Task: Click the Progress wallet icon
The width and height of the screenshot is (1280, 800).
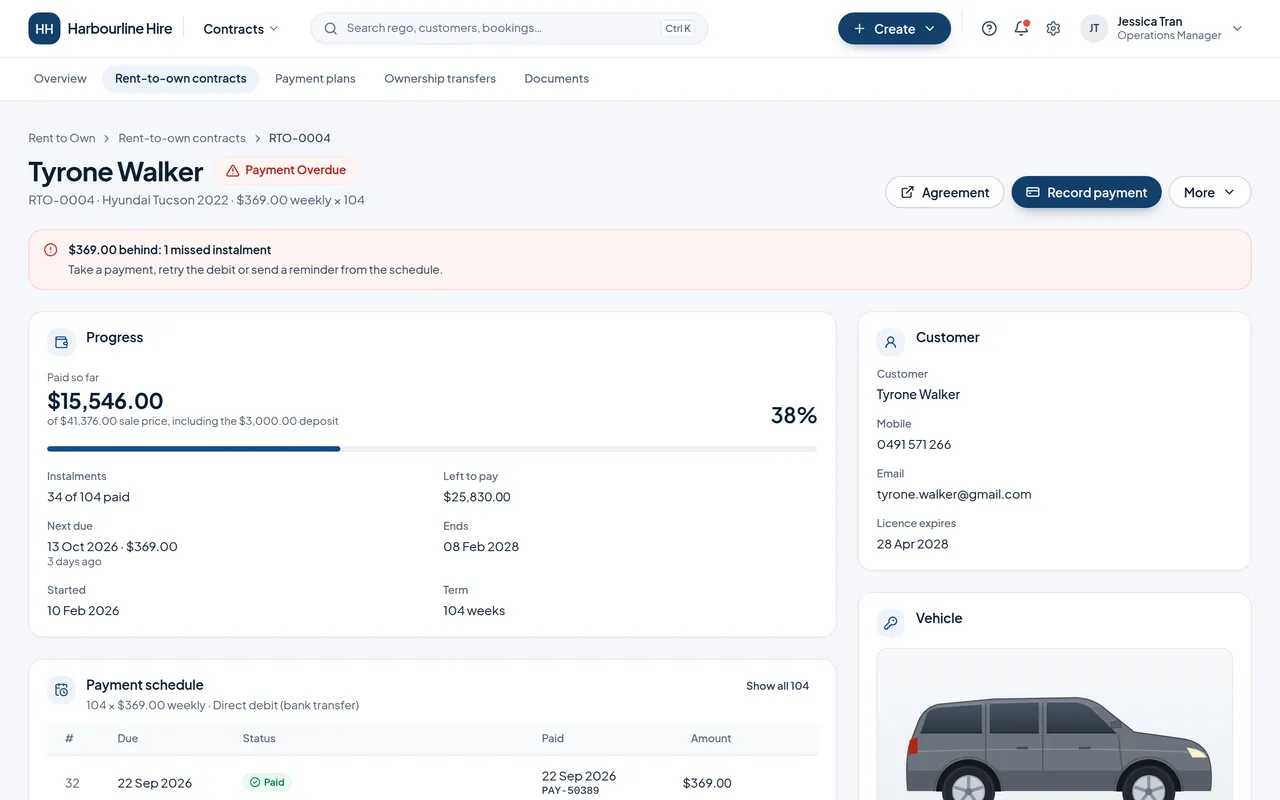Action: pos(61,342)
